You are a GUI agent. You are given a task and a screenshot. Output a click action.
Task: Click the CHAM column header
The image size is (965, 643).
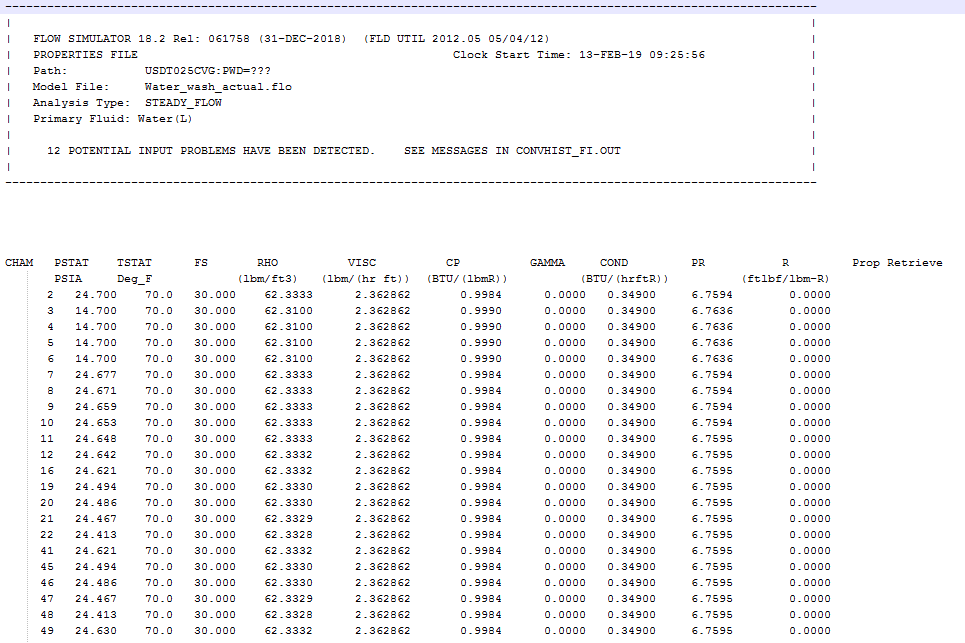pos(19,263)
